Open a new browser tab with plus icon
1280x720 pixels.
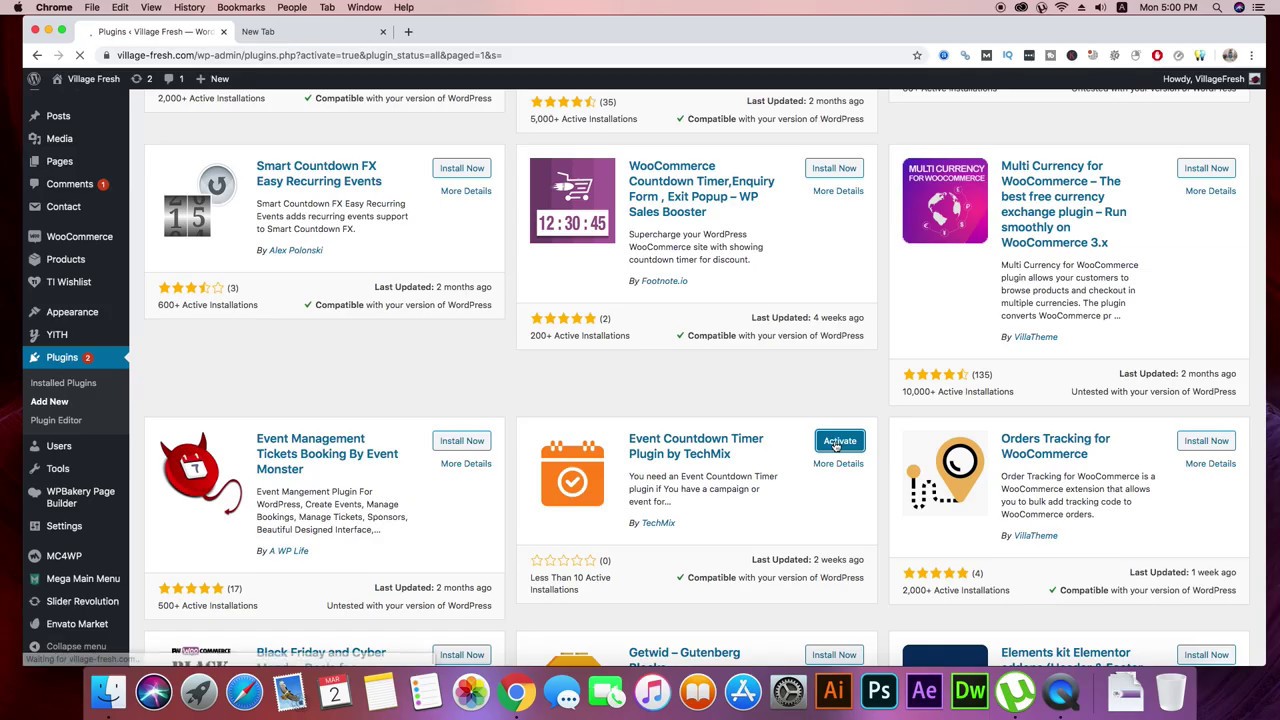[x=408, y=31]
